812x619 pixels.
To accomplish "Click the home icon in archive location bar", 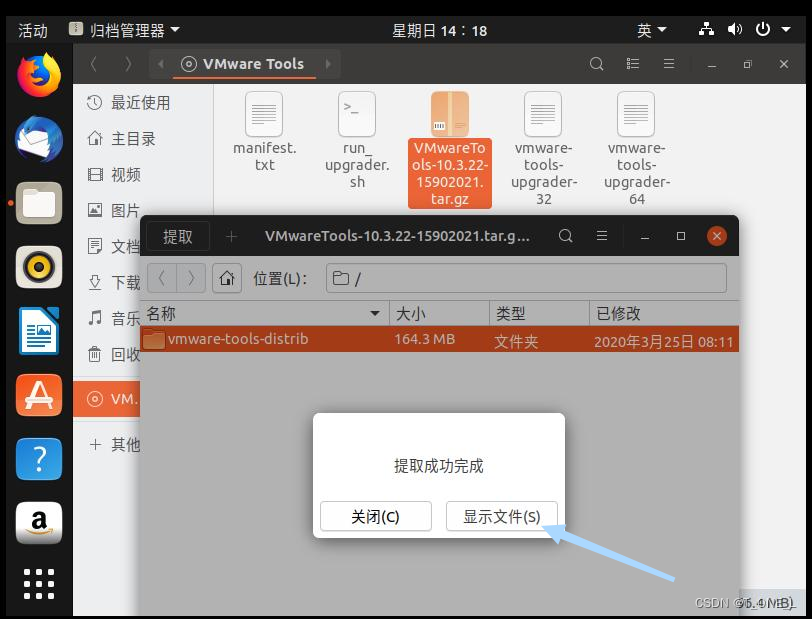I will pyautogui.click(x=227, y=278).
